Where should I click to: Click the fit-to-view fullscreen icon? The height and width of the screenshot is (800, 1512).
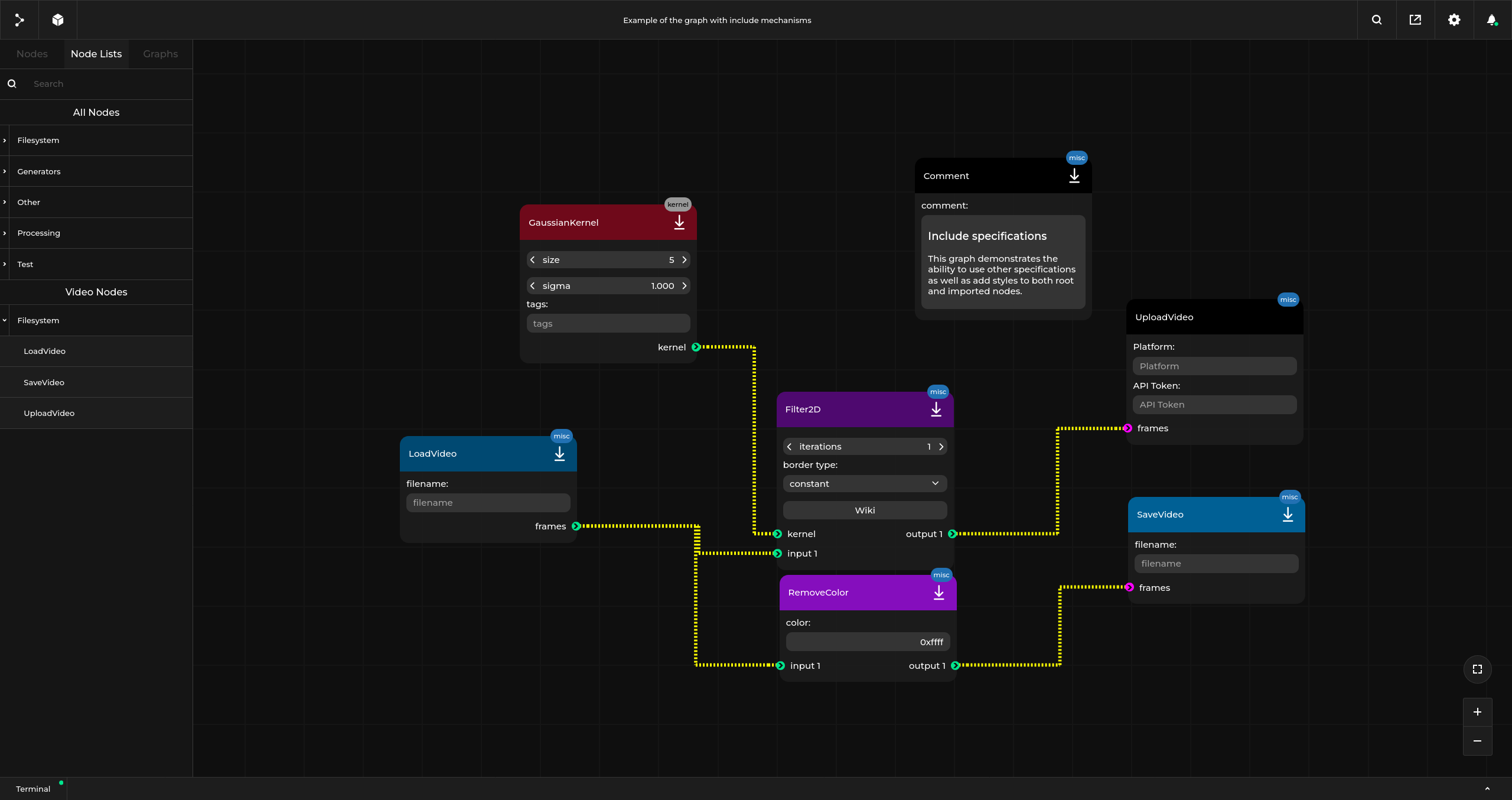point(1478,669)
